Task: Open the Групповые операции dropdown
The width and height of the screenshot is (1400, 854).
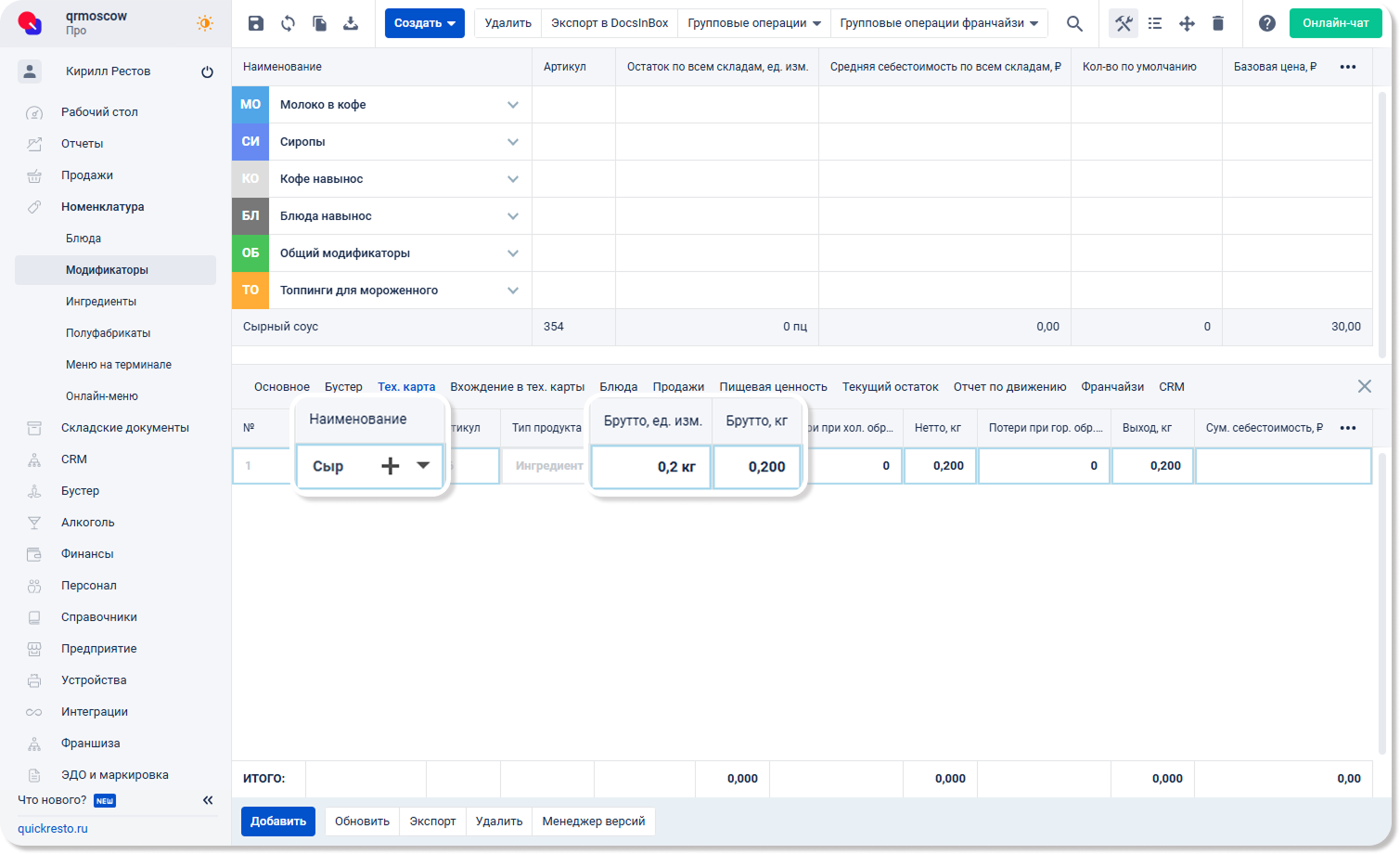Action: [754, 23]
